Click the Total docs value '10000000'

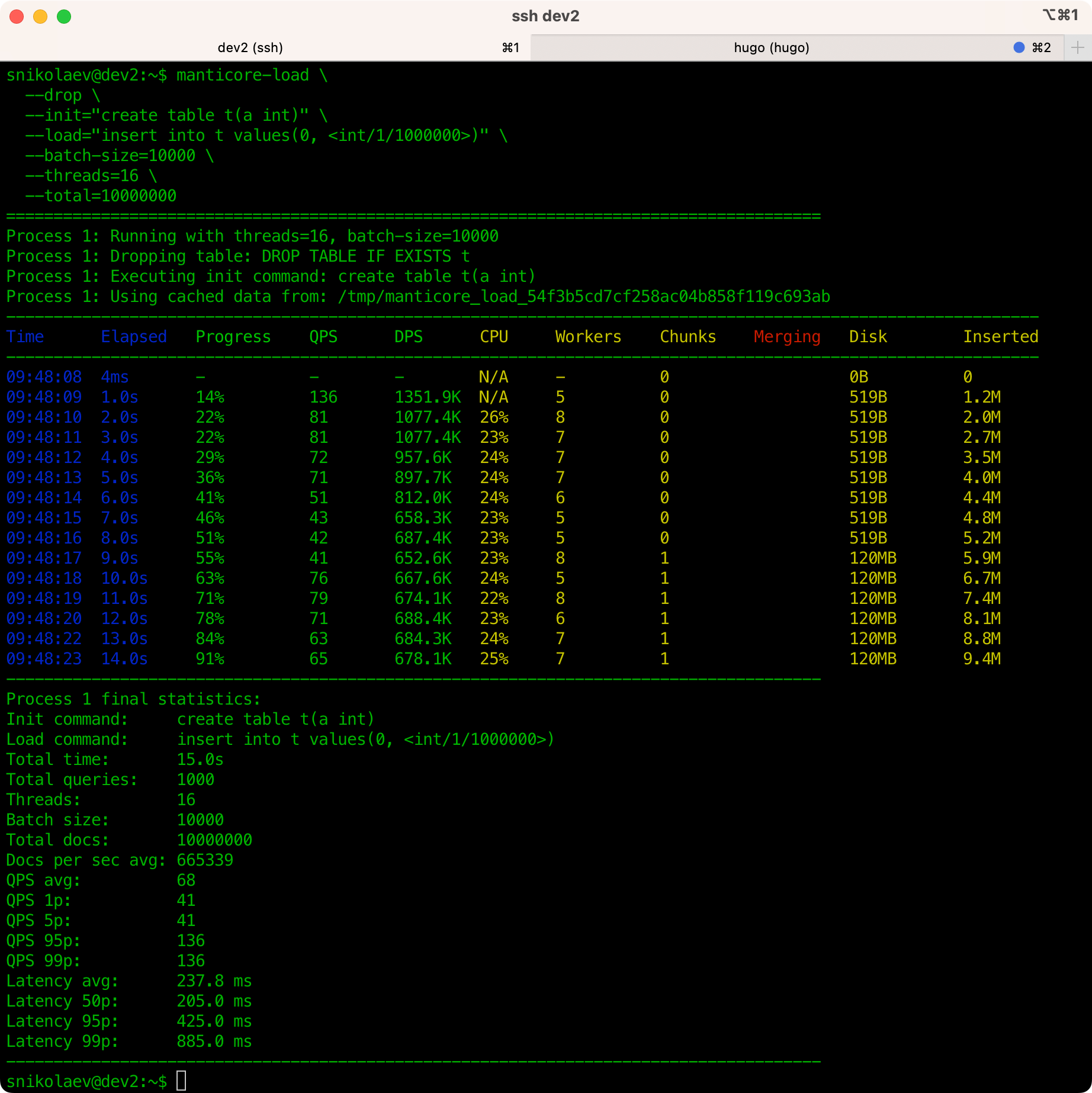coord(214,840)
